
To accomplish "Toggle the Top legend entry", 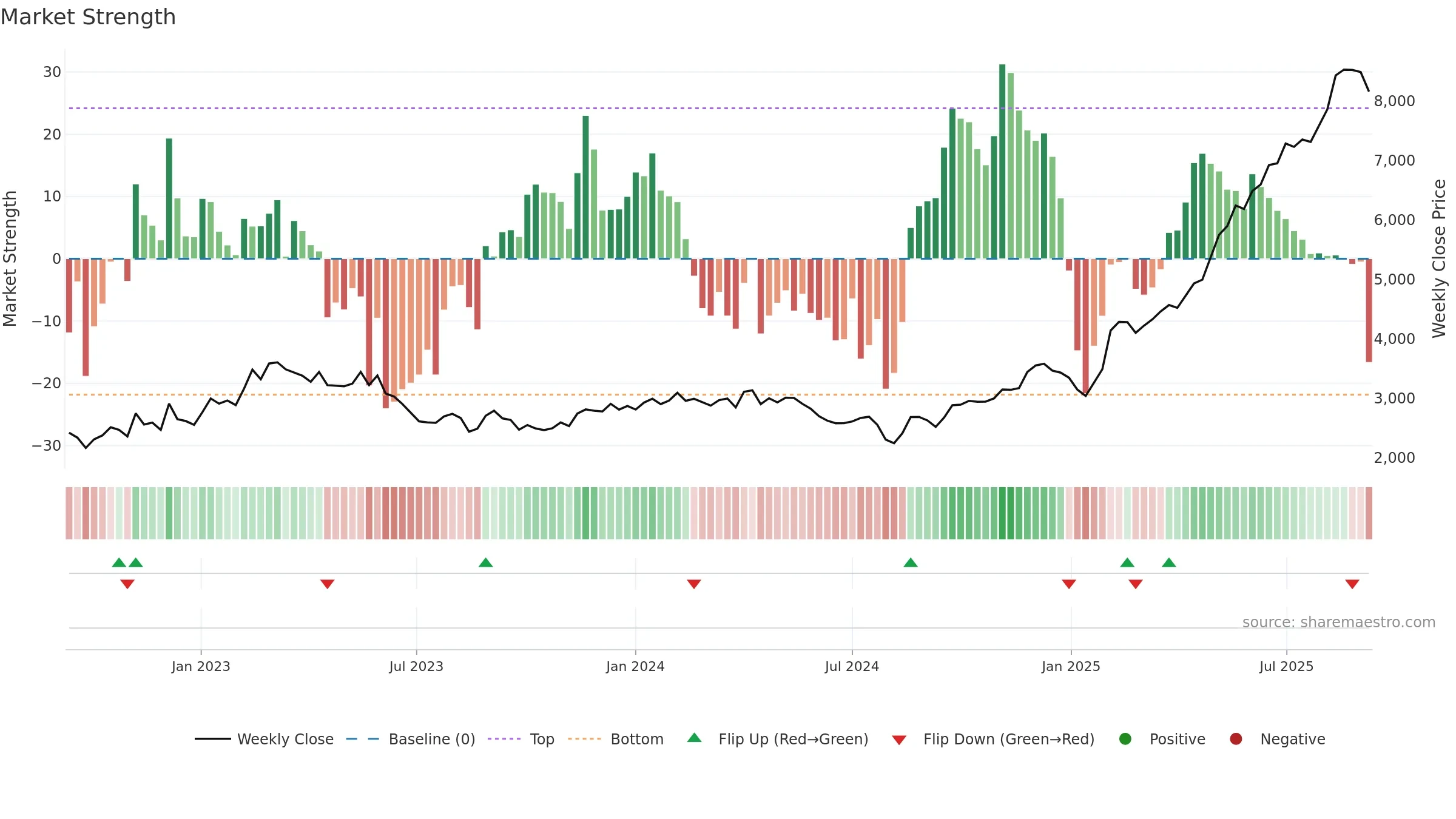I will (x=521, y=739).
